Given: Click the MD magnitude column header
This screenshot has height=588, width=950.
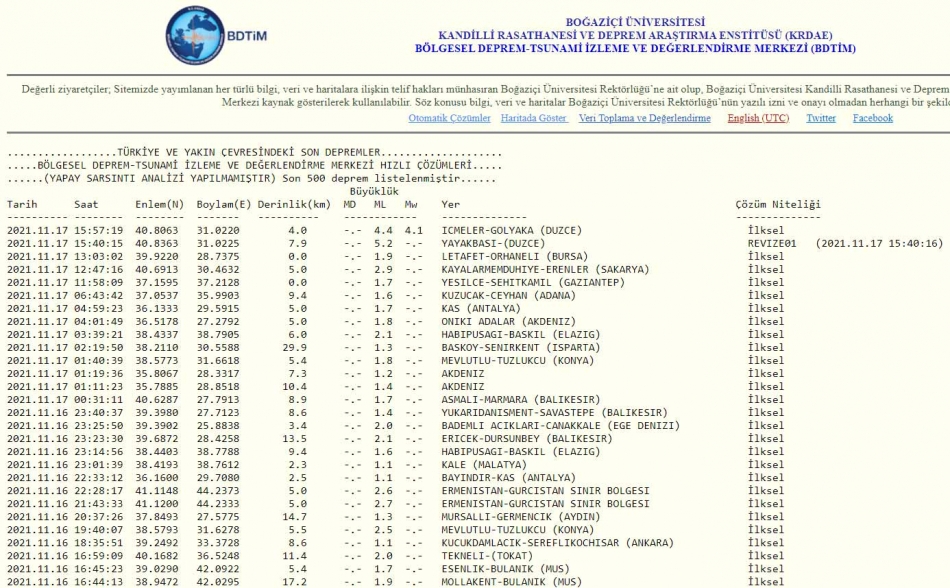Looking at the screenshot, I should (x=350, y=205).
